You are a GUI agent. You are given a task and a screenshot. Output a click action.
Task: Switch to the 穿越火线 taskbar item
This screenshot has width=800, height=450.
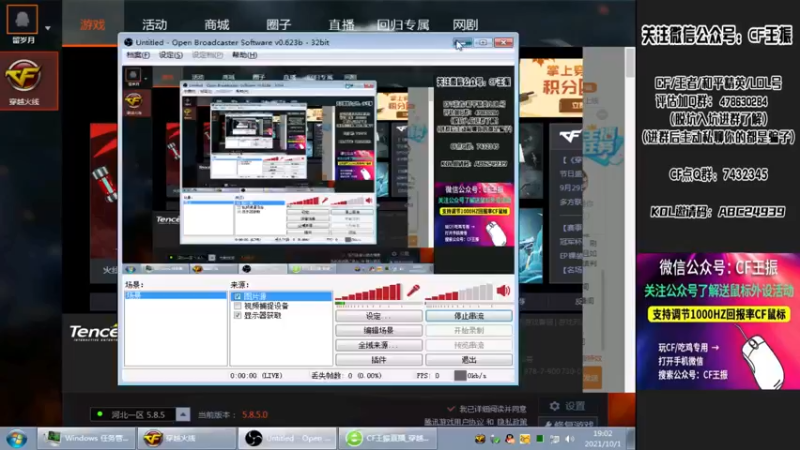(187, 438)
